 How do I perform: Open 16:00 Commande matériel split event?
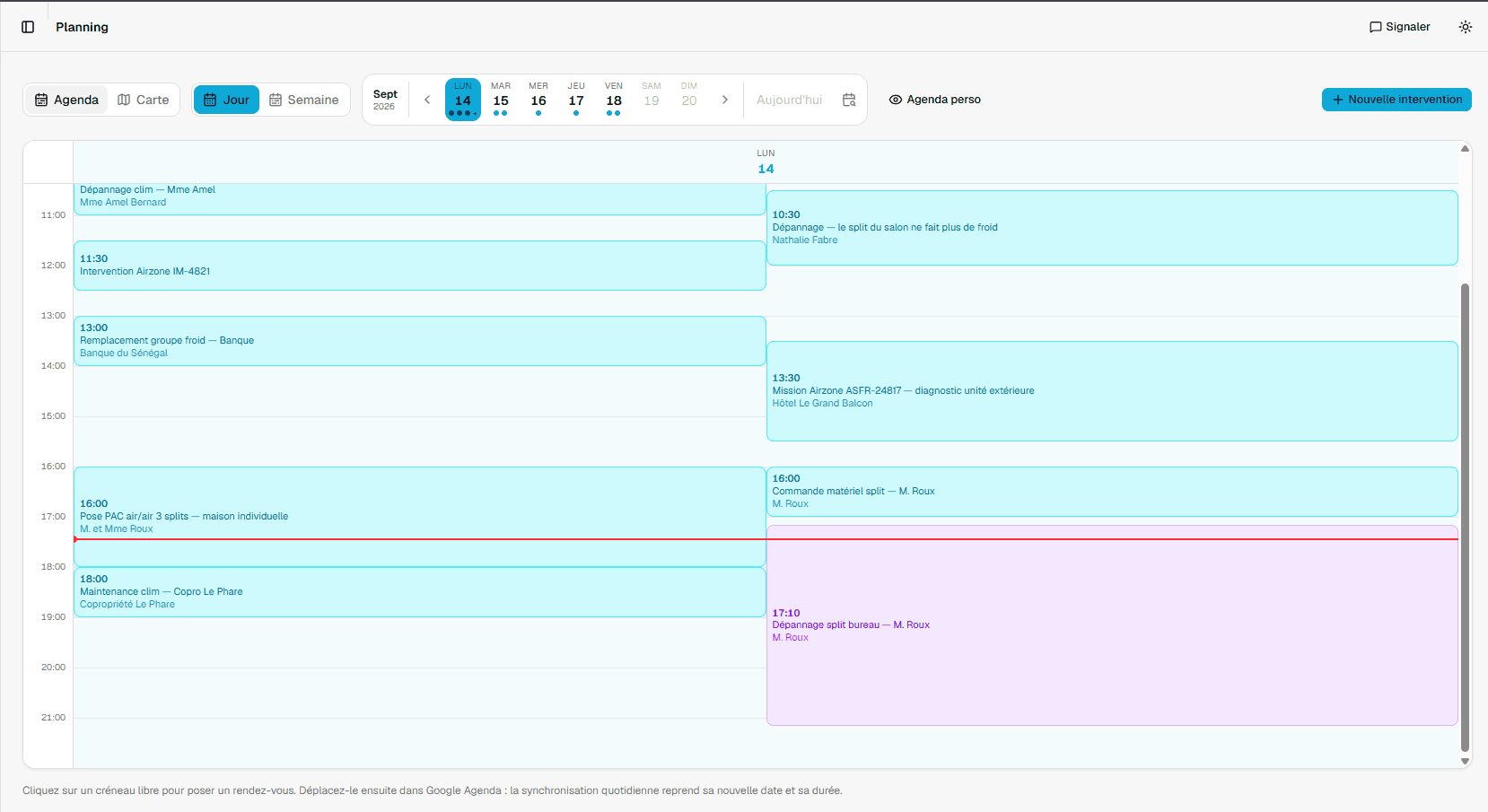click(1112, 492)
